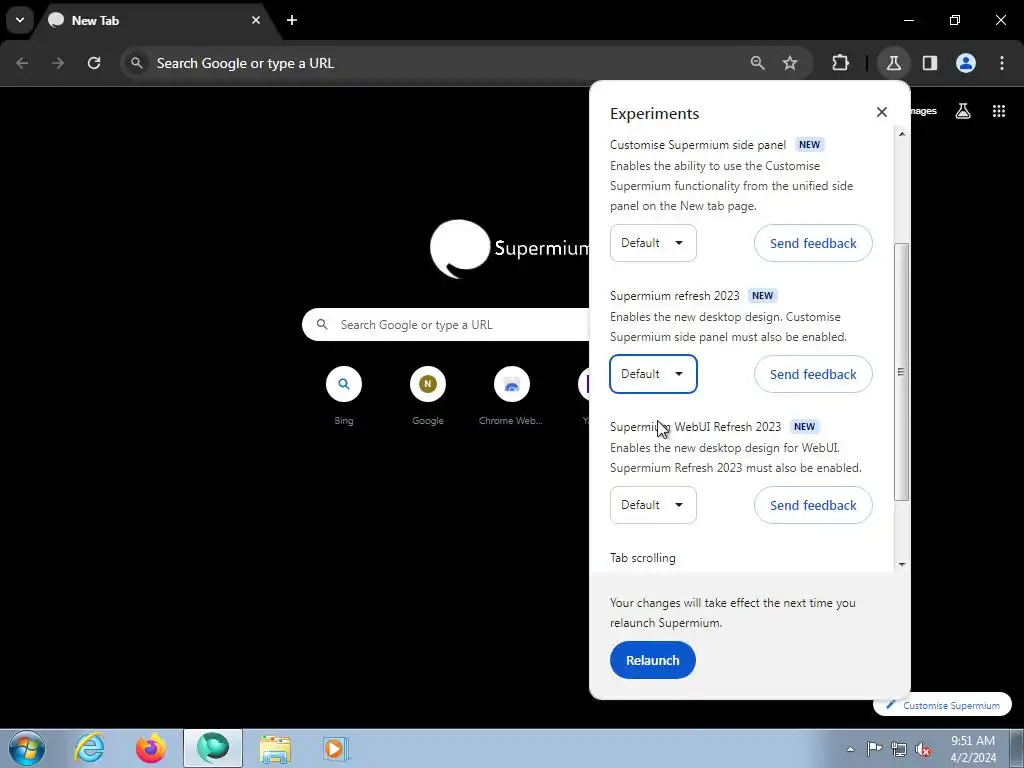The height and width of the screenshot is (768, 1024).
Task: Click the forward navigation arrow
Action: [x=58, y=63]
